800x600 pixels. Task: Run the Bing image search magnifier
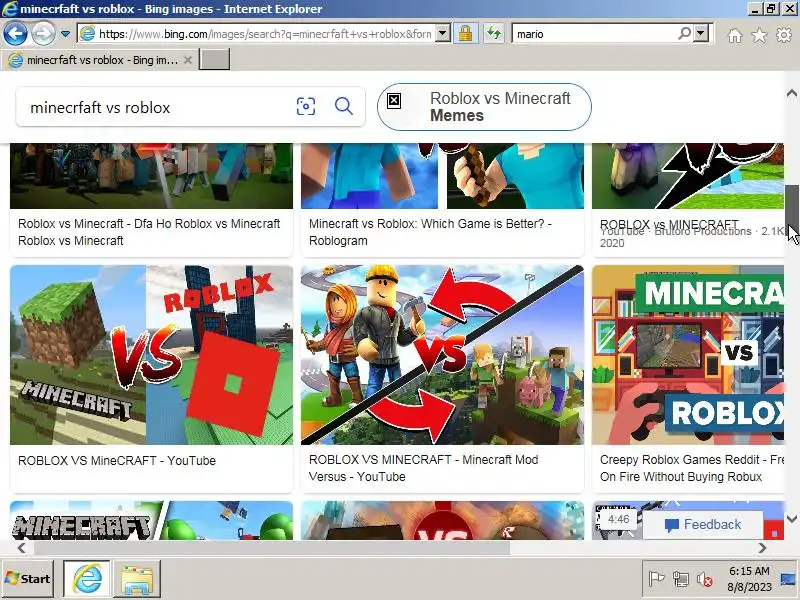(x=344, y=106)
